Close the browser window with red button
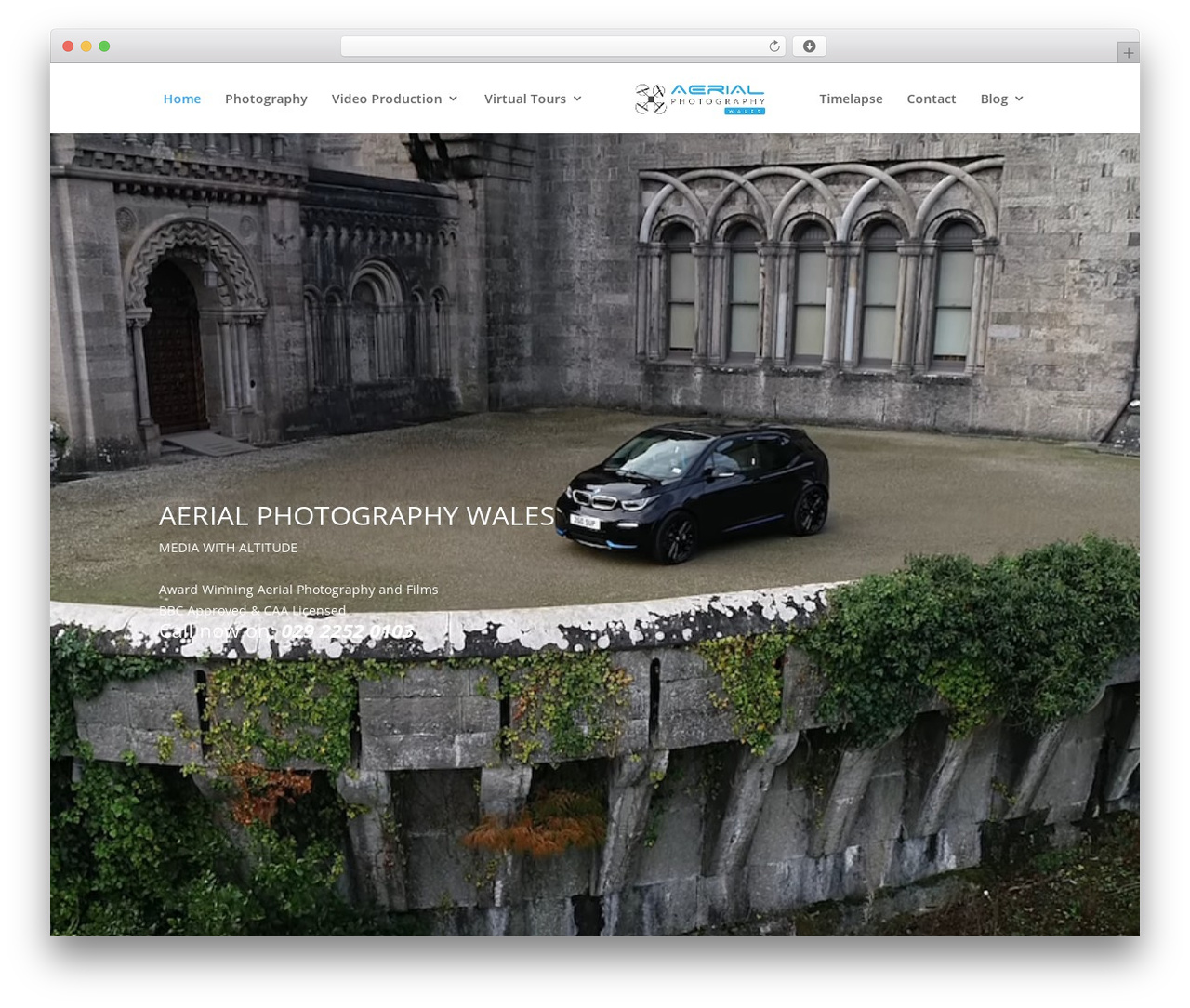Screen dimensions: 1190x1008 point(68,46)
